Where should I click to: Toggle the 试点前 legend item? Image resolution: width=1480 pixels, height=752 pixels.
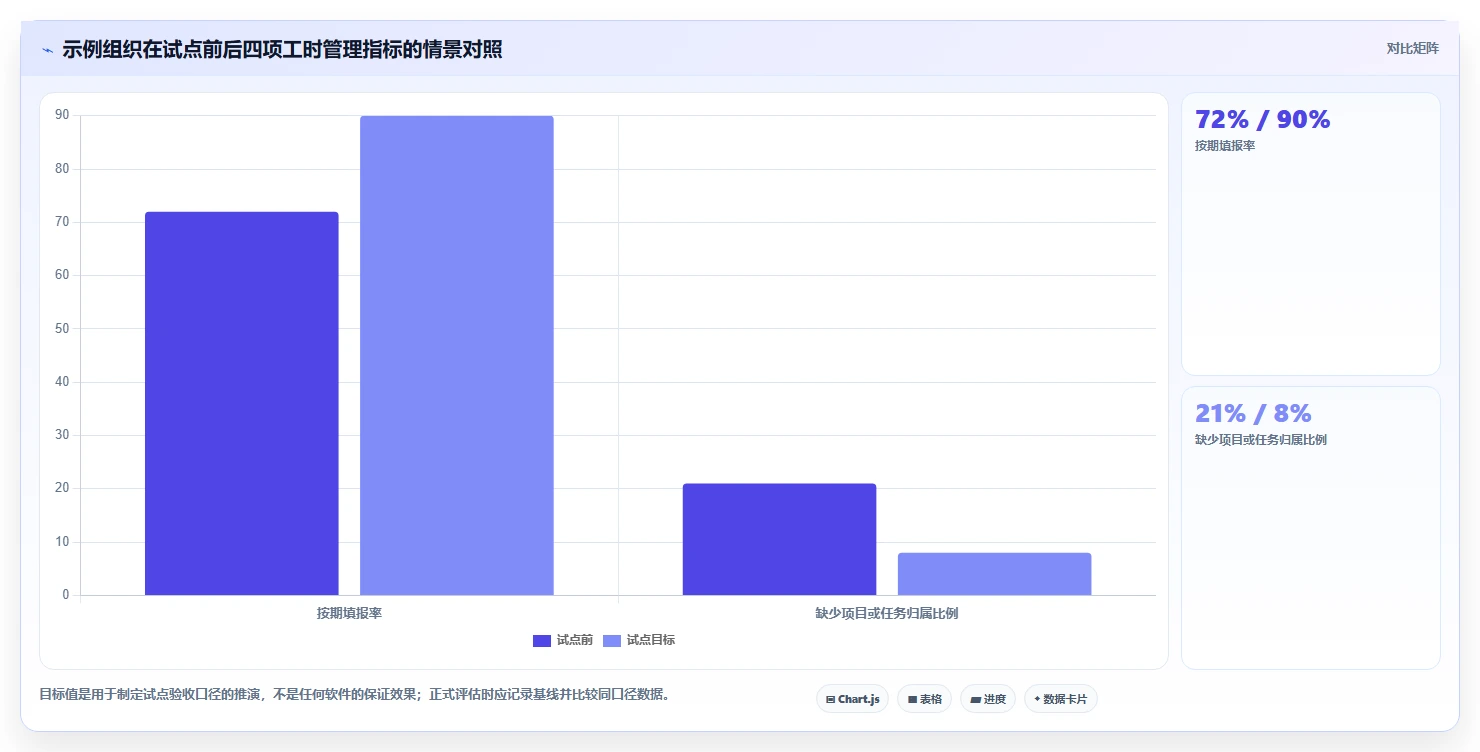point(563,640)
